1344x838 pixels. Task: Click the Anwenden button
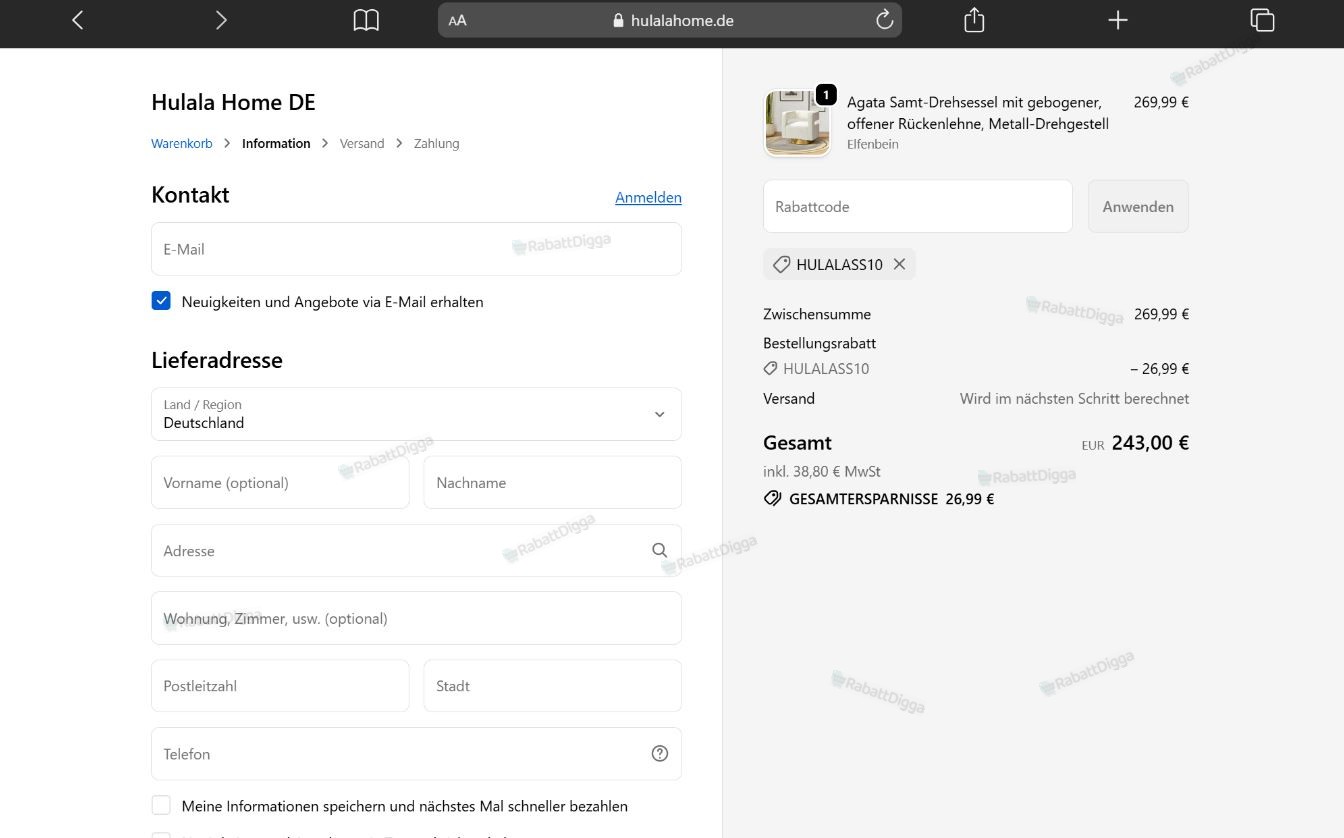point(1138,206)
